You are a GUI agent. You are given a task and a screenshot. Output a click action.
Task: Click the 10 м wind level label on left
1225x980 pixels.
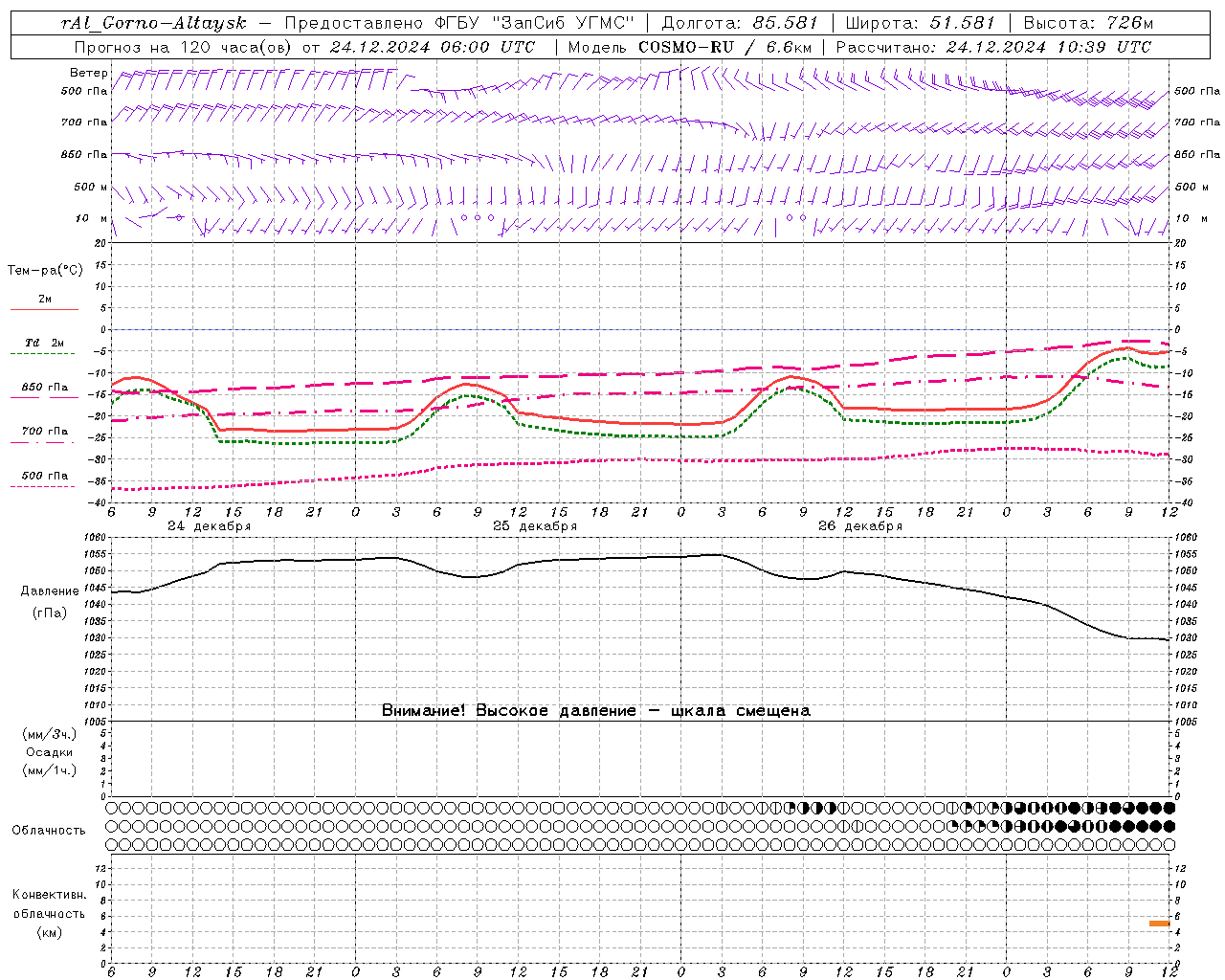(x=91, y=219)
